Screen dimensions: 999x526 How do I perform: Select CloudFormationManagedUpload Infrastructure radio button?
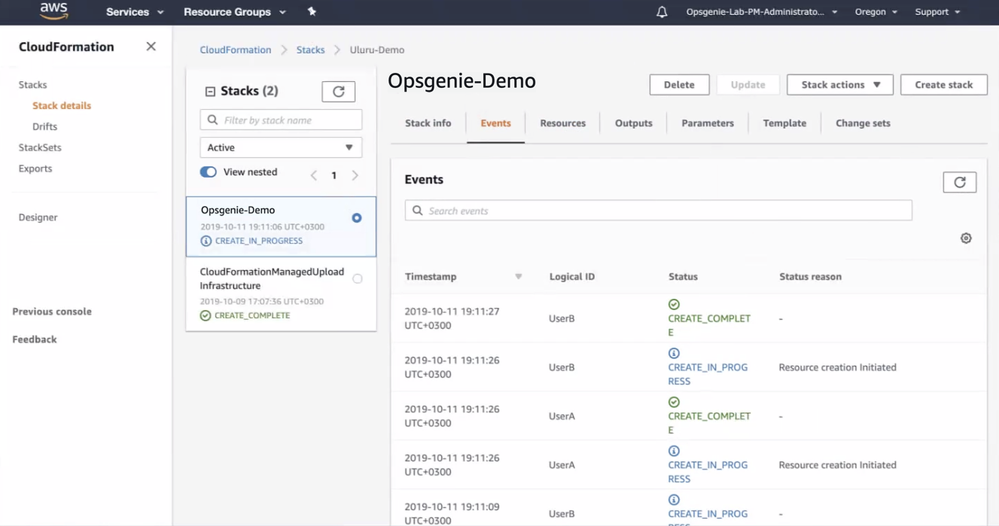click(x=357, y=279)
